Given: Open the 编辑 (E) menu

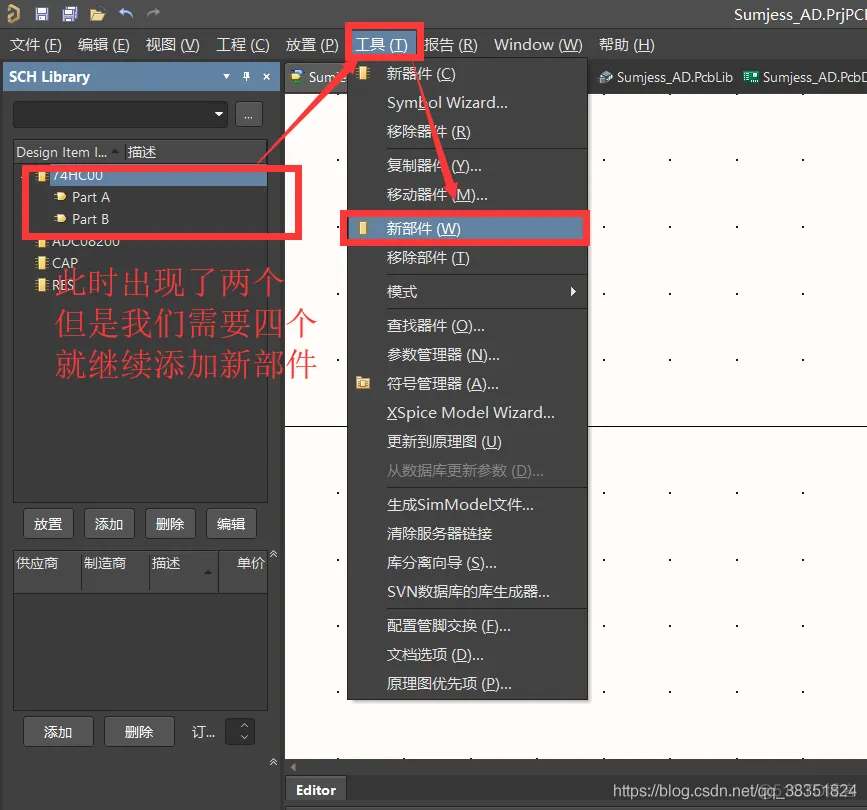Looking at the screenshot, I should [103, 45].
